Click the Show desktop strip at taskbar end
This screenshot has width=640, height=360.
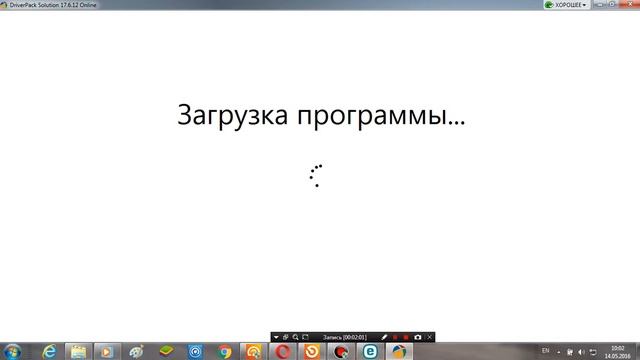click(x=637, y=351)
